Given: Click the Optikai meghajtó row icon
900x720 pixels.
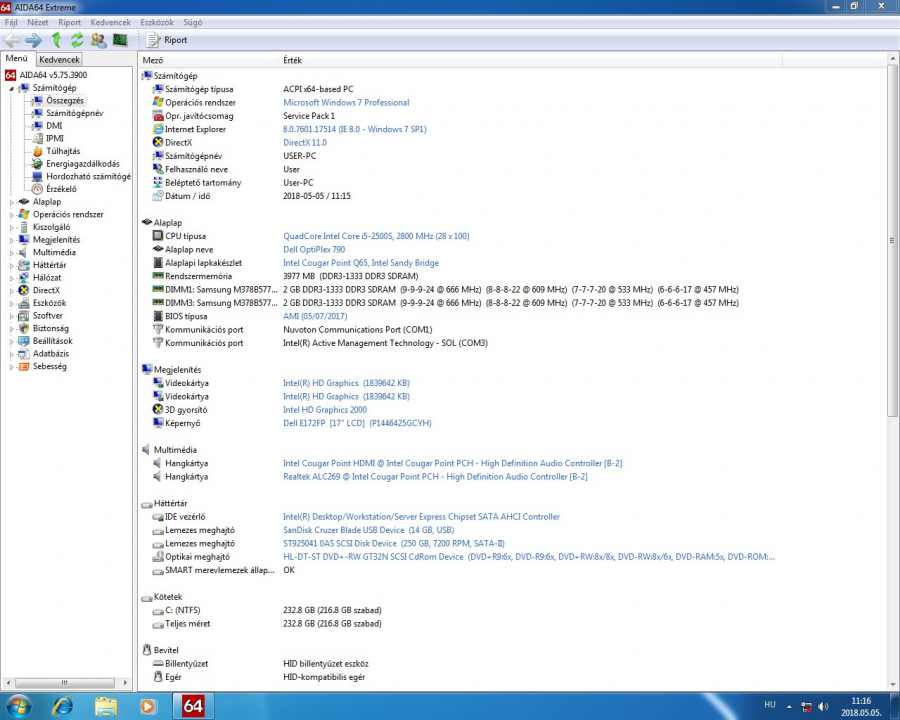Looking at the screenshot, I should tap(158, 556).
